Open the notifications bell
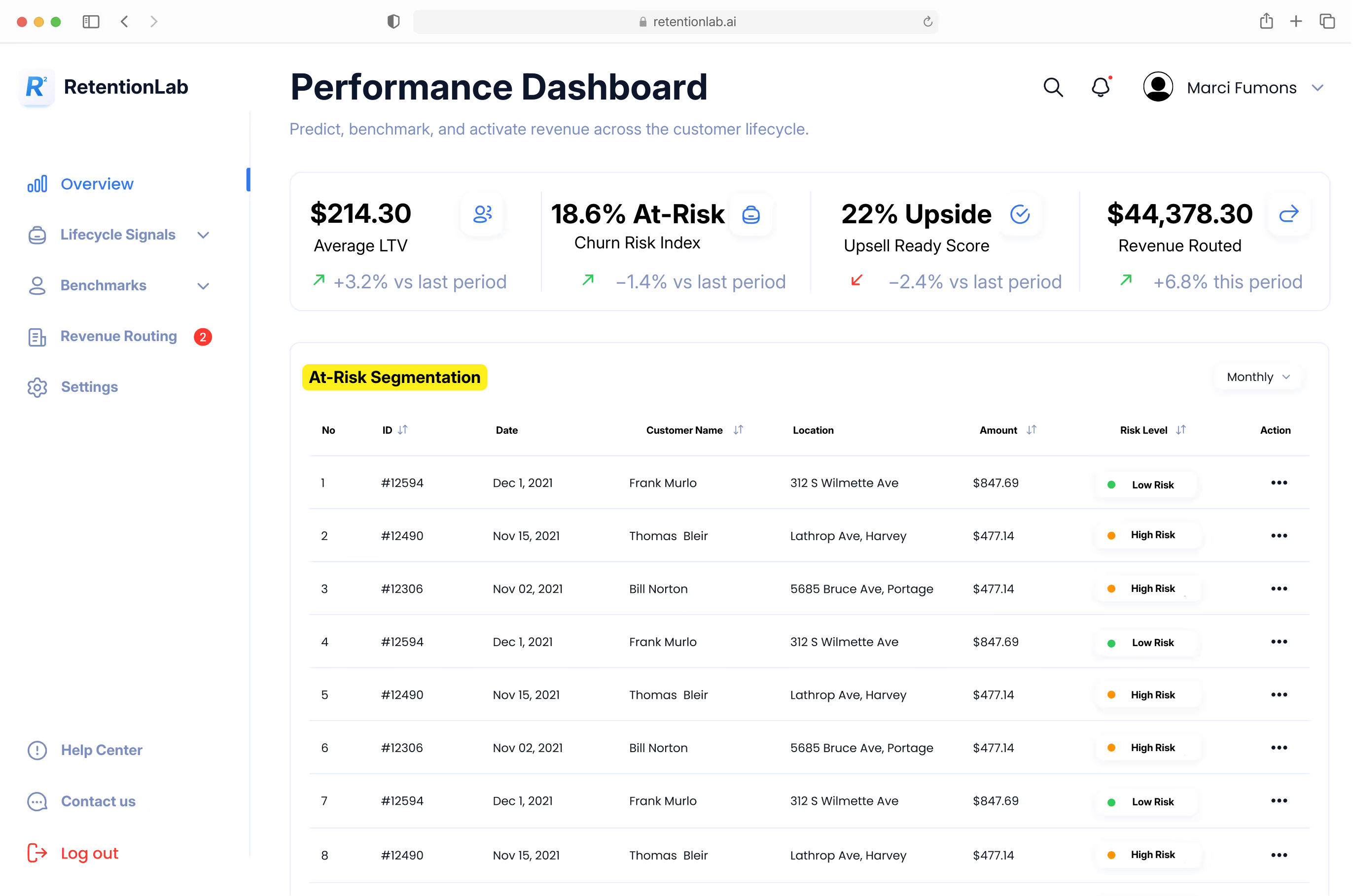The image size is (1353, 896). tap(1102, 87)
